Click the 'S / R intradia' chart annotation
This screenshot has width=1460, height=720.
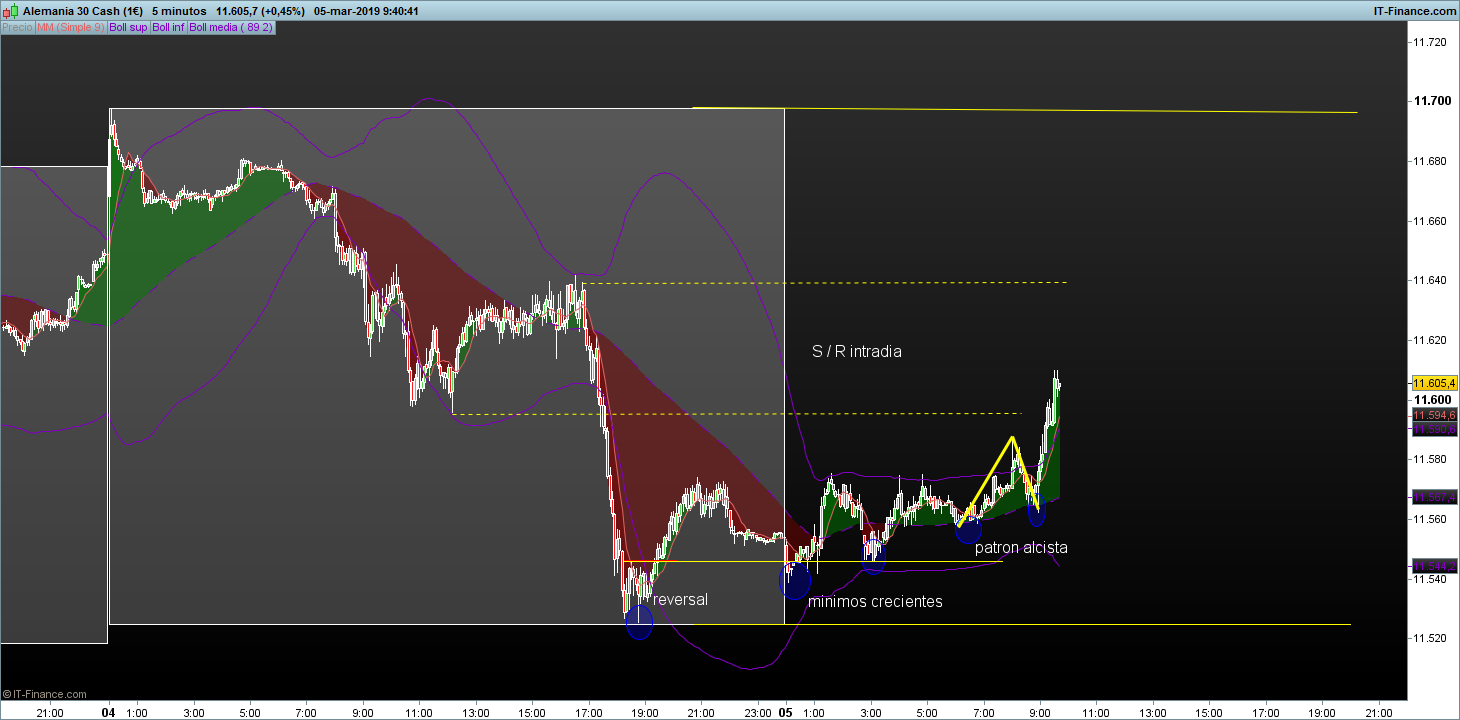point(857,351)
